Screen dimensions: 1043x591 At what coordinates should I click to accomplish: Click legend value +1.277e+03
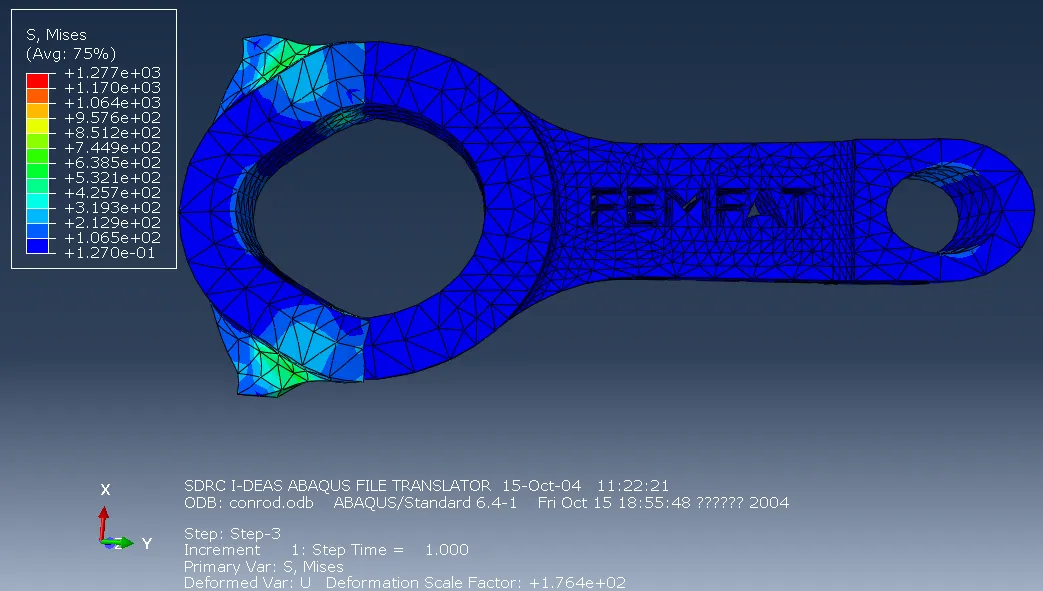tap(112, 73)
